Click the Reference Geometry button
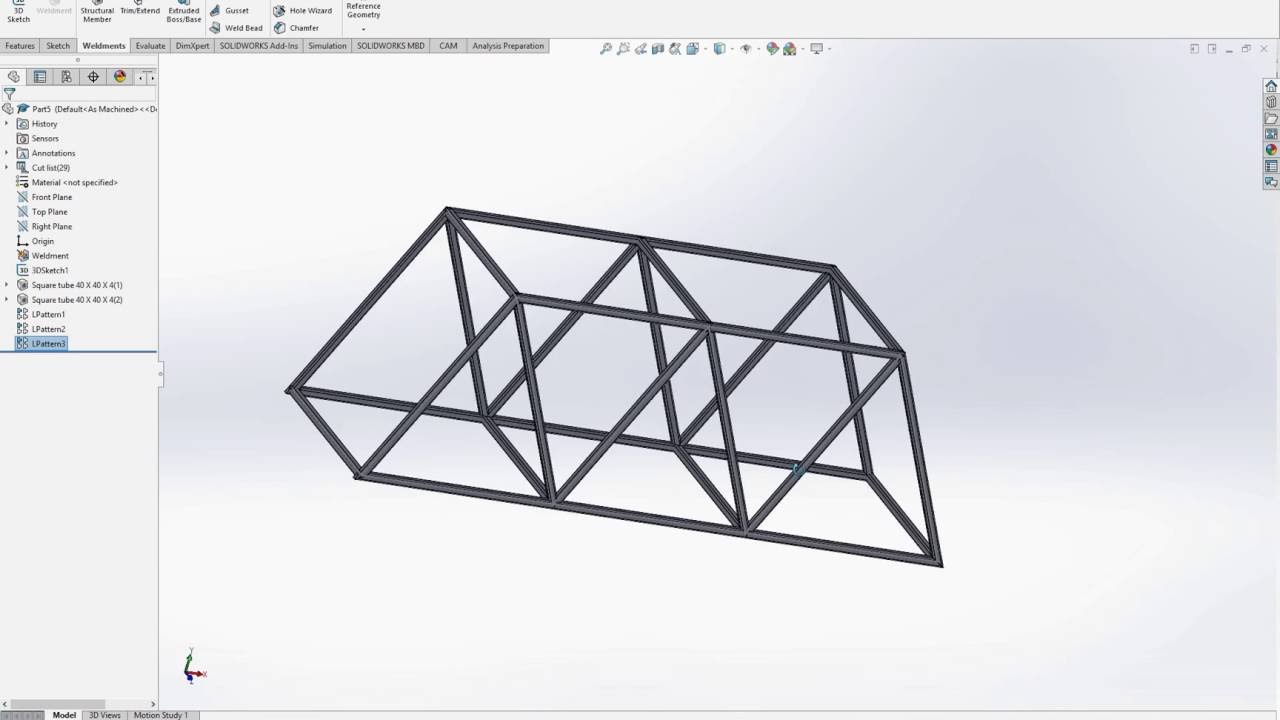This screenshot has height=720, width=1280. pos(363,10)
